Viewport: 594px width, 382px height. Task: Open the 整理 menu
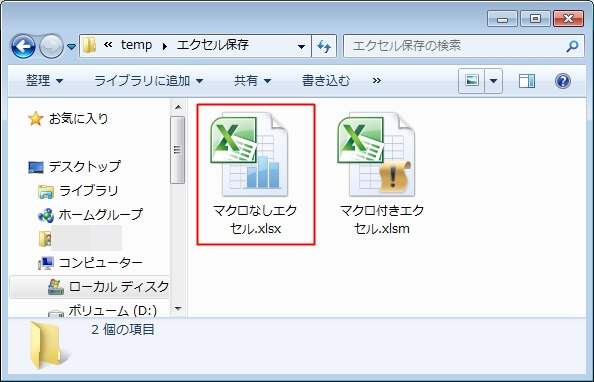point(44,81)
